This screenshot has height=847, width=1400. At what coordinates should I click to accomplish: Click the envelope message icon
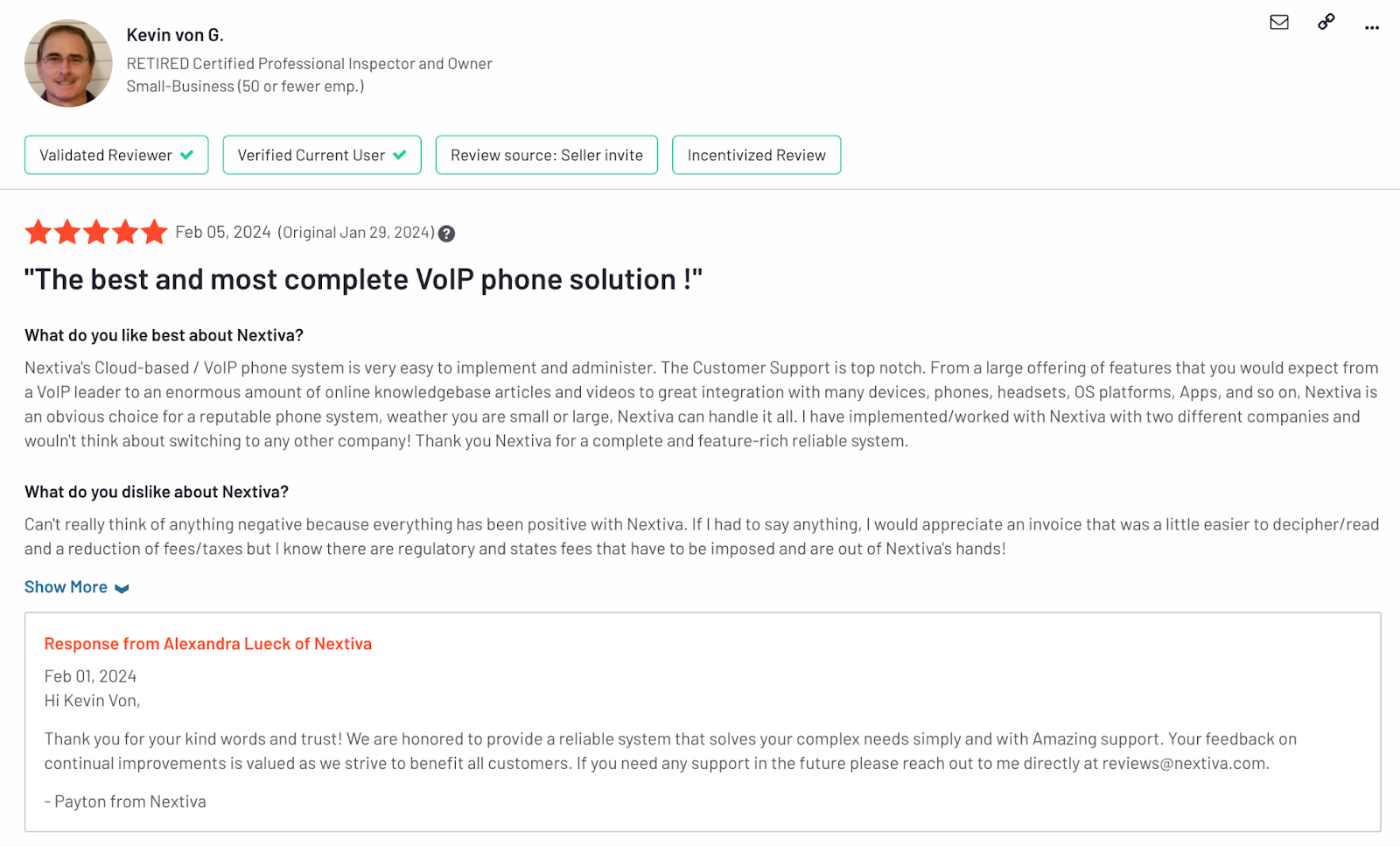(x=1279, y=22)
